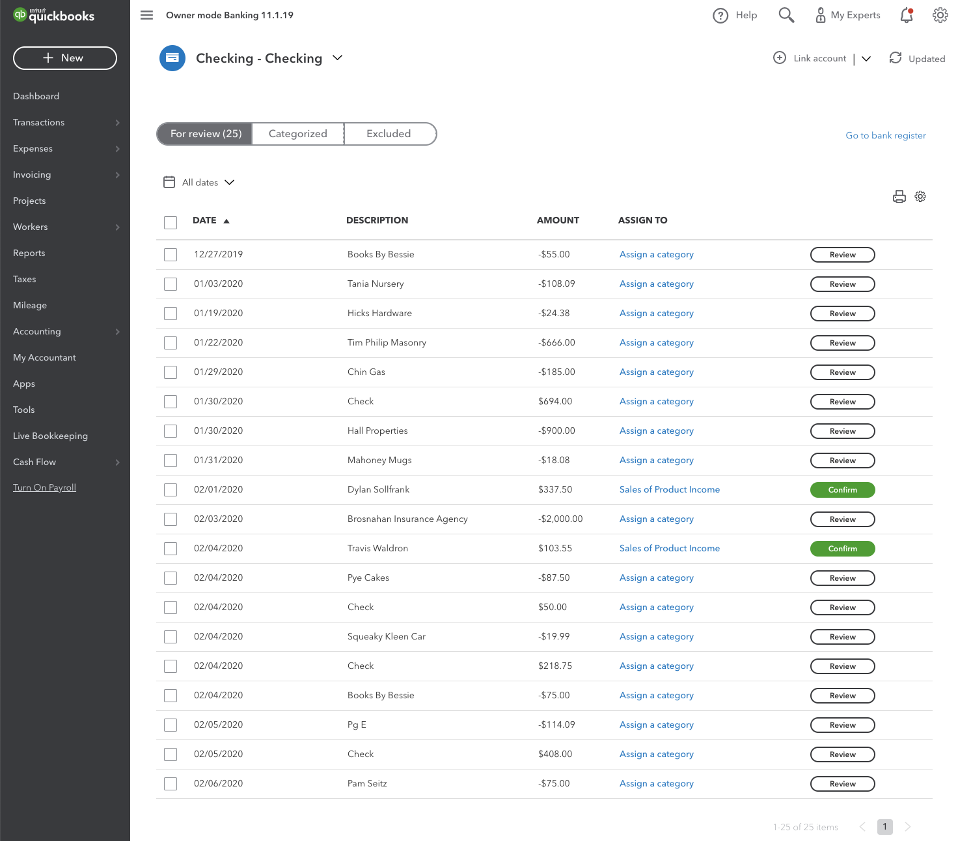
Task: Click the Amount column header
Action: click(558, 220)
